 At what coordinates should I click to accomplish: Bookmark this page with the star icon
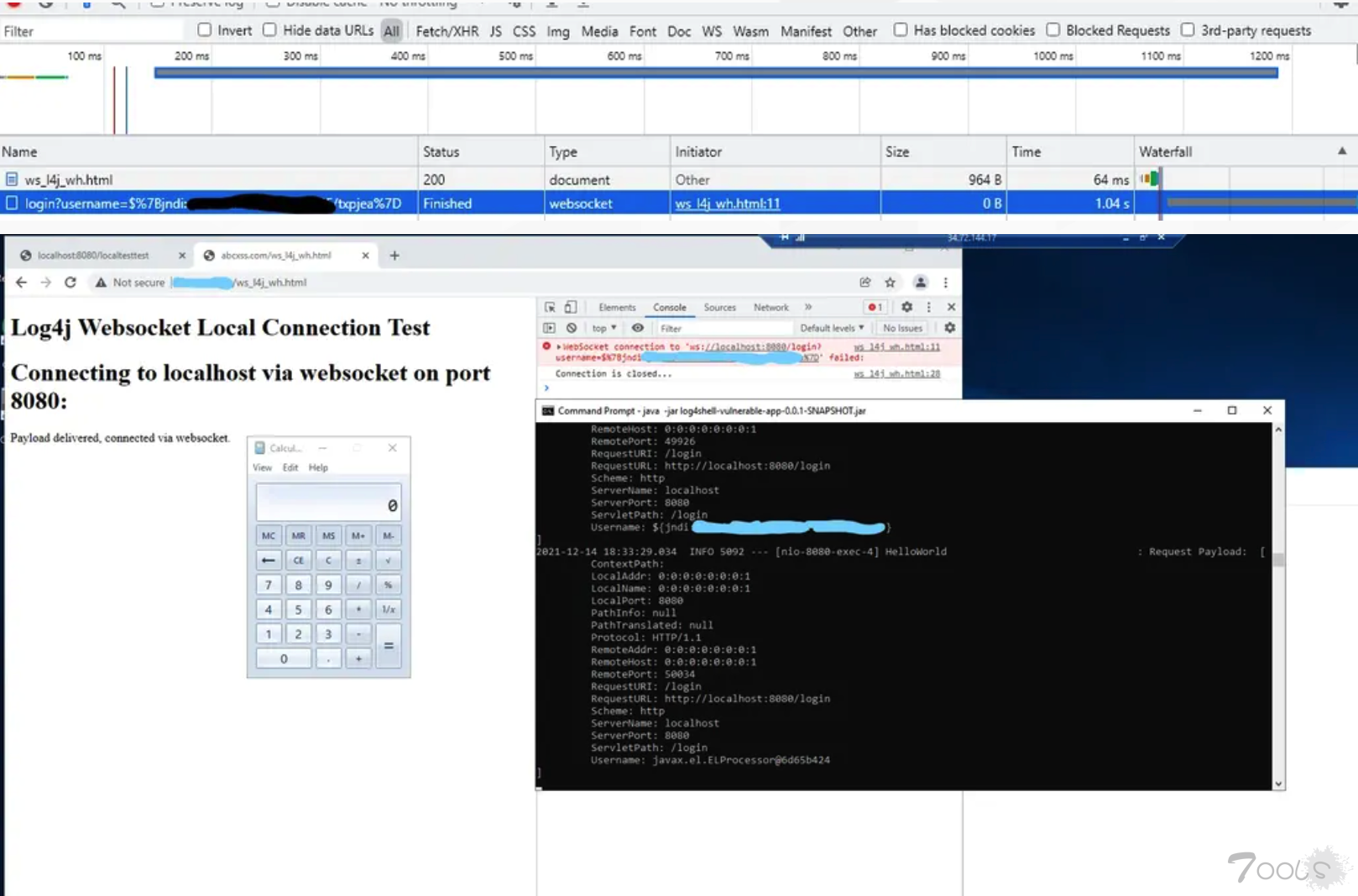coord(891,283)
